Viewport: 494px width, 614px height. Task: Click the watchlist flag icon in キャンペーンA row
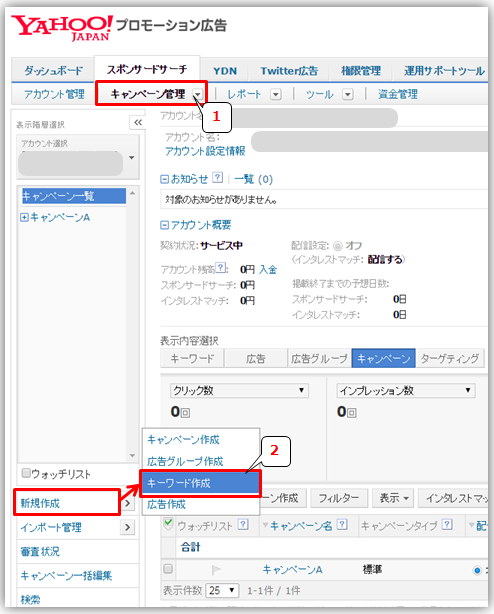[216, 569]
